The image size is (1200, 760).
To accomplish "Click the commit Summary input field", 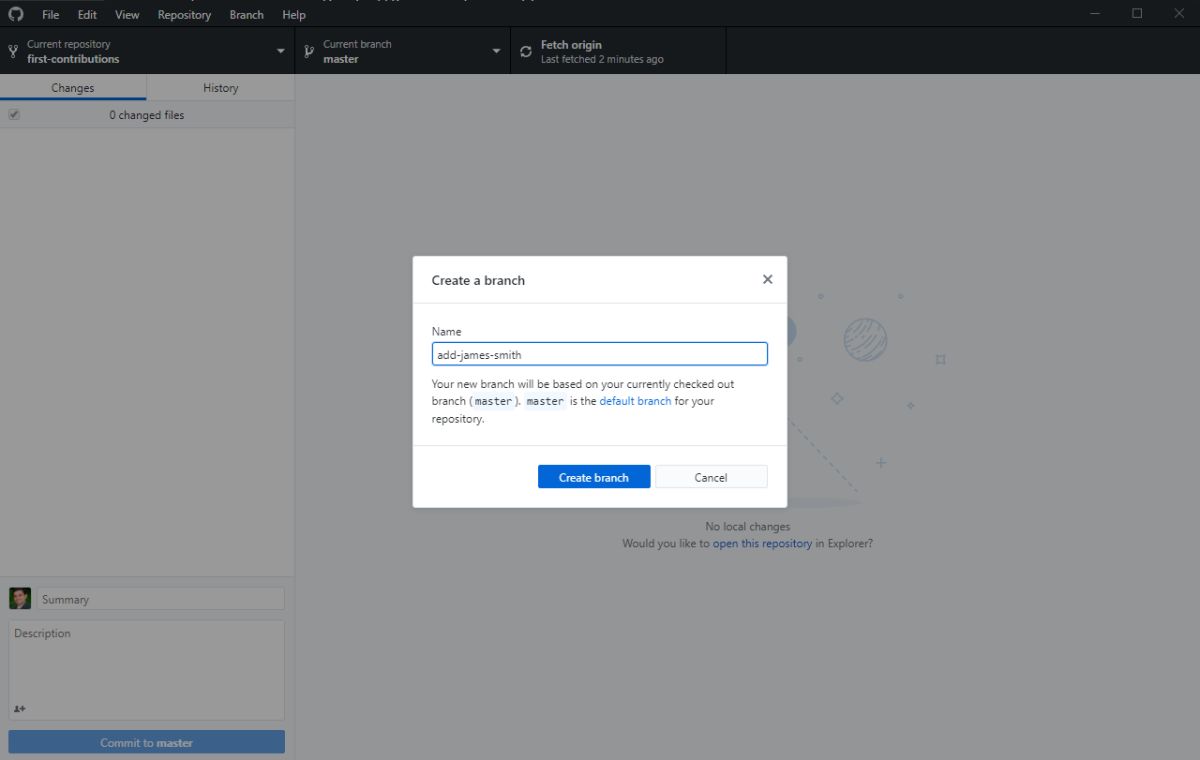I will 161,599.
